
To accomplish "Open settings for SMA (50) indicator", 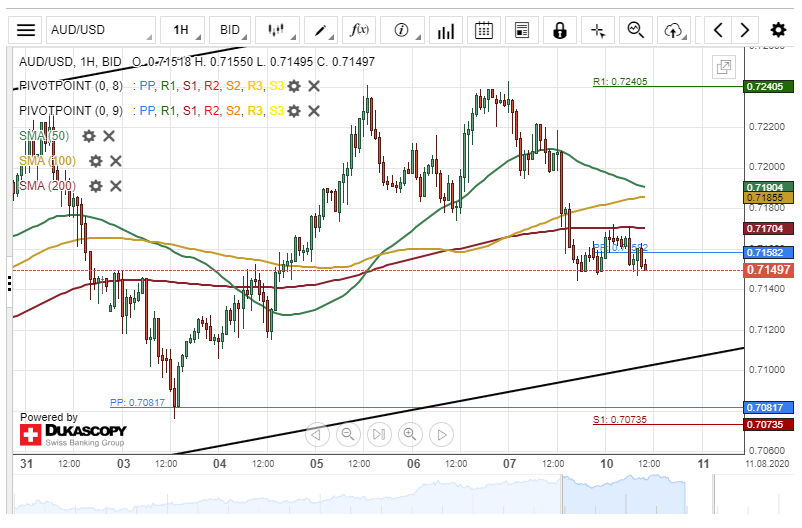I will [89, 136].
